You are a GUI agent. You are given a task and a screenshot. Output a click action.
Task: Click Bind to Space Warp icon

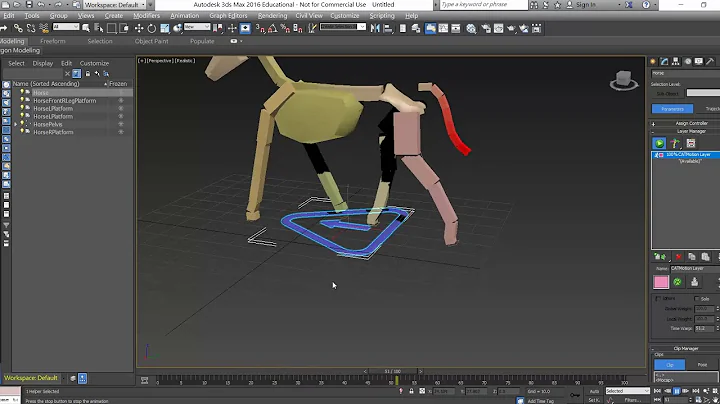[x=44, y=28]
